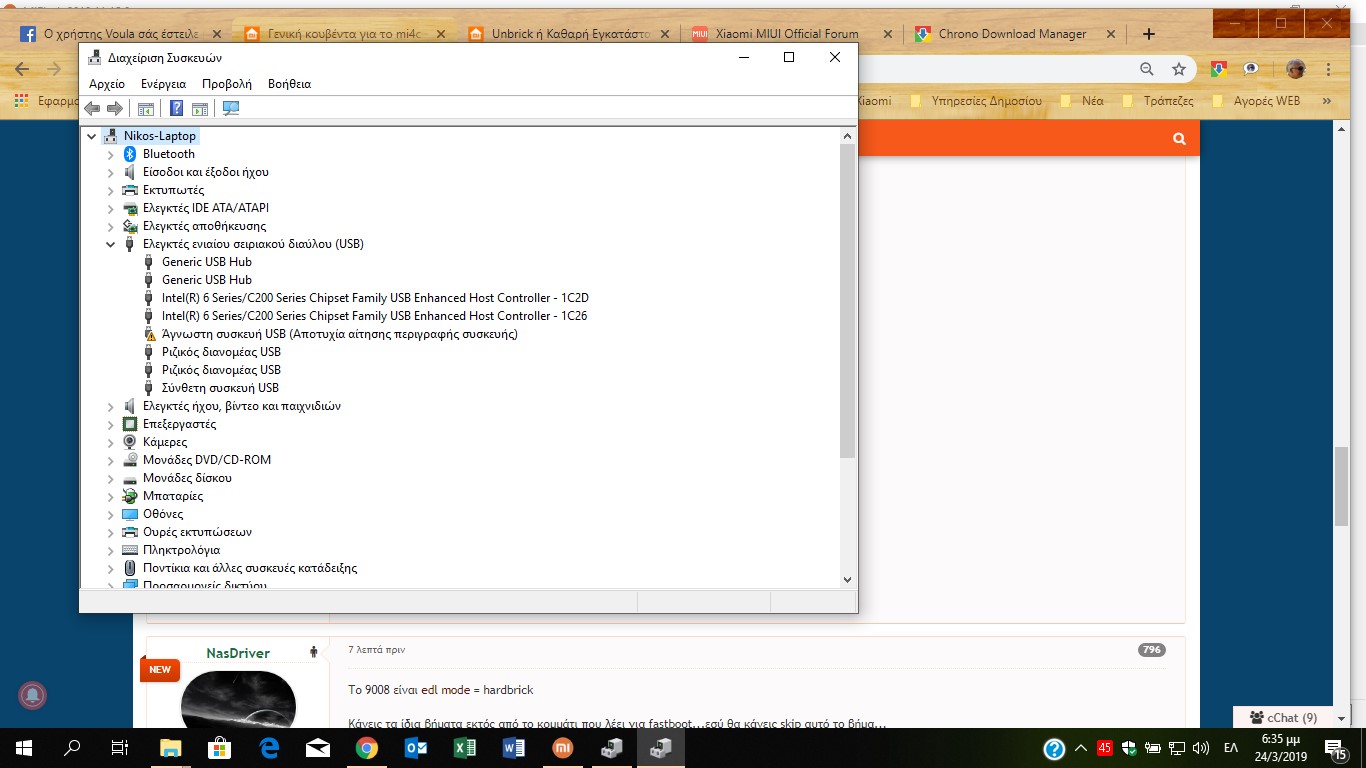Click the Back arrow in Device Manager toolbar
1366x768 pixels.
coord(92,108)
